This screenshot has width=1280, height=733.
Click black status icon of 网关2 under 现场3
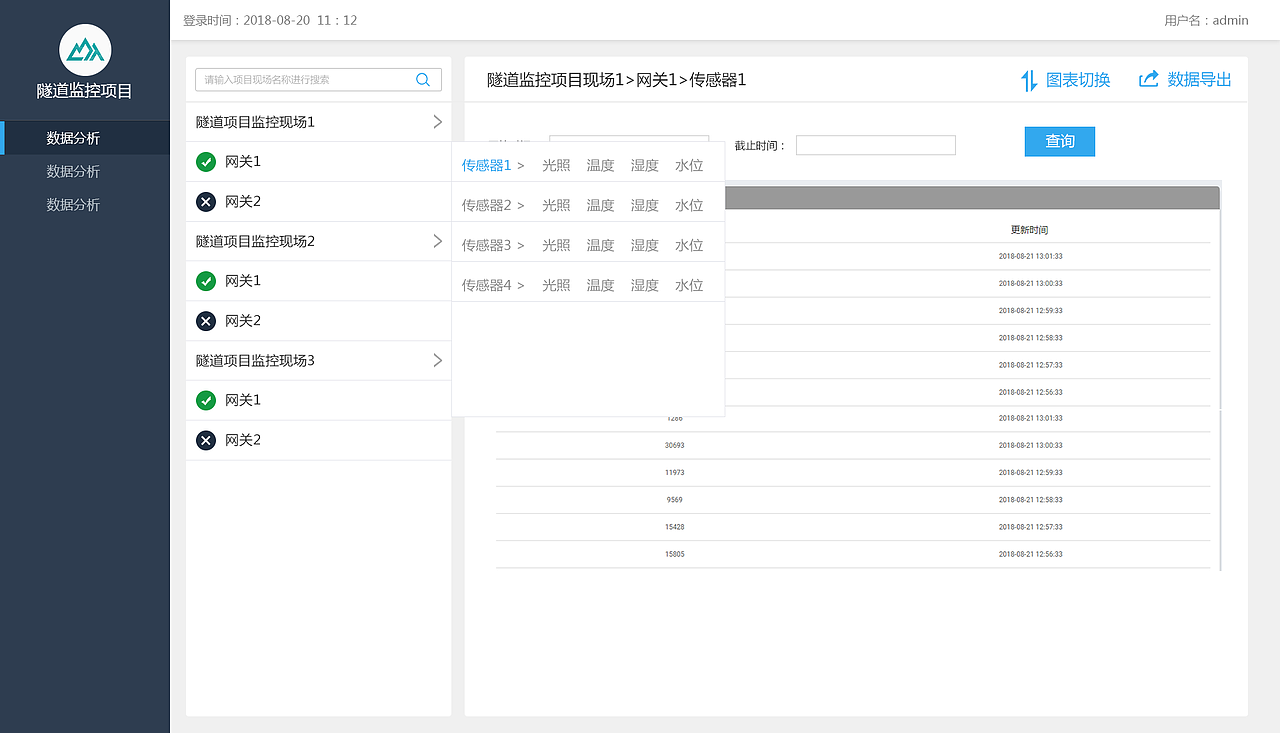(205, 440)
